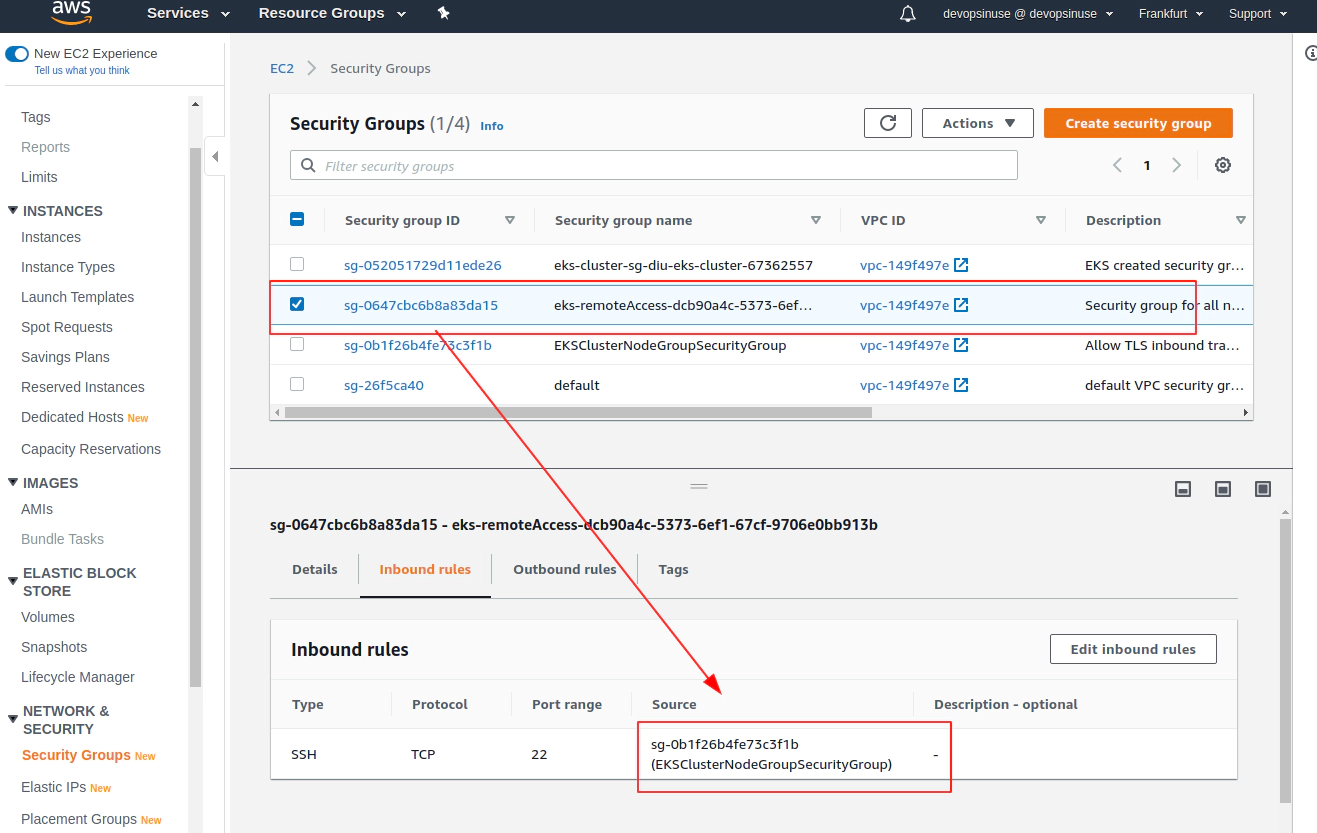1317x833 pixels.
Task: Click the details panel vertical scrollbar
Action: point(1285,660)
